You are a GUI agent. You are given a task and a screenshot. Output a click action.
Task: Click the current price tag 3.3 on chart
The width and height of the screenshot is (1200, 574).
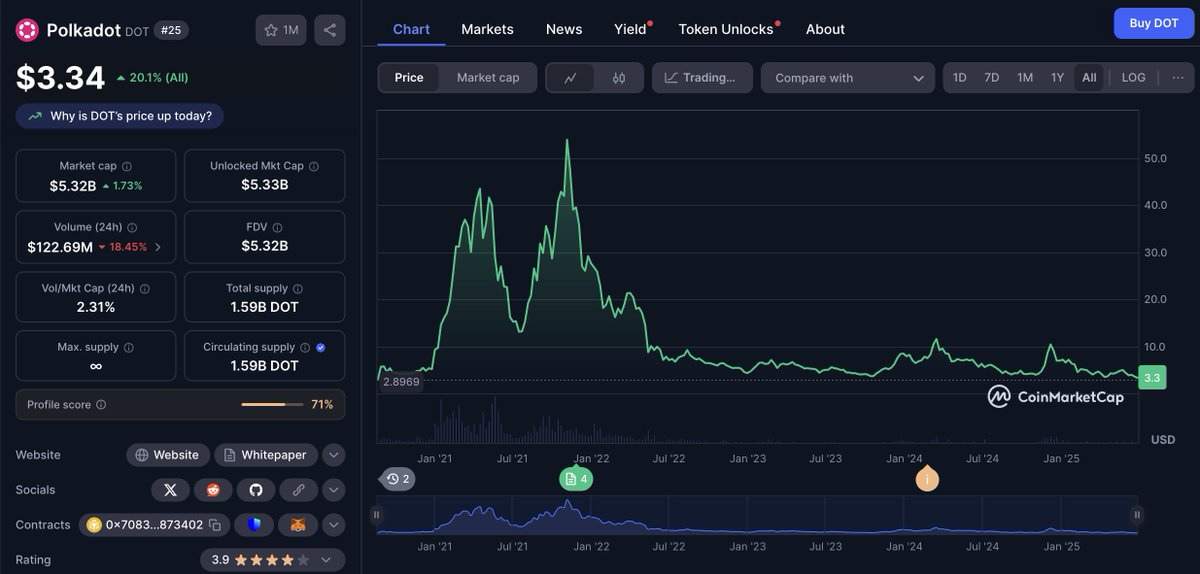point(1152,378)
